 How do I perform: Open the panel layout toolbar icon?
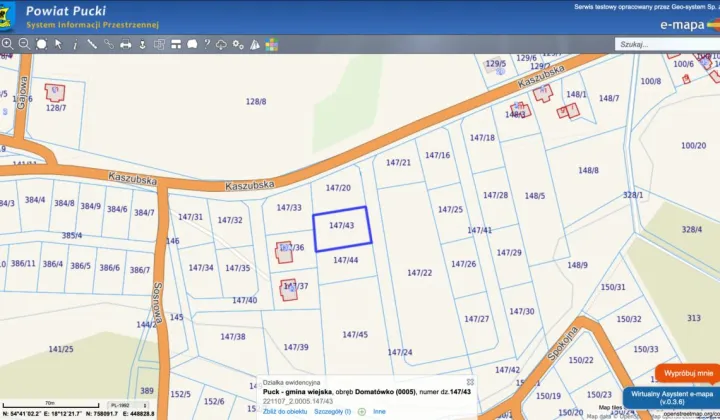pyautogui.click(x=176, y=45)
